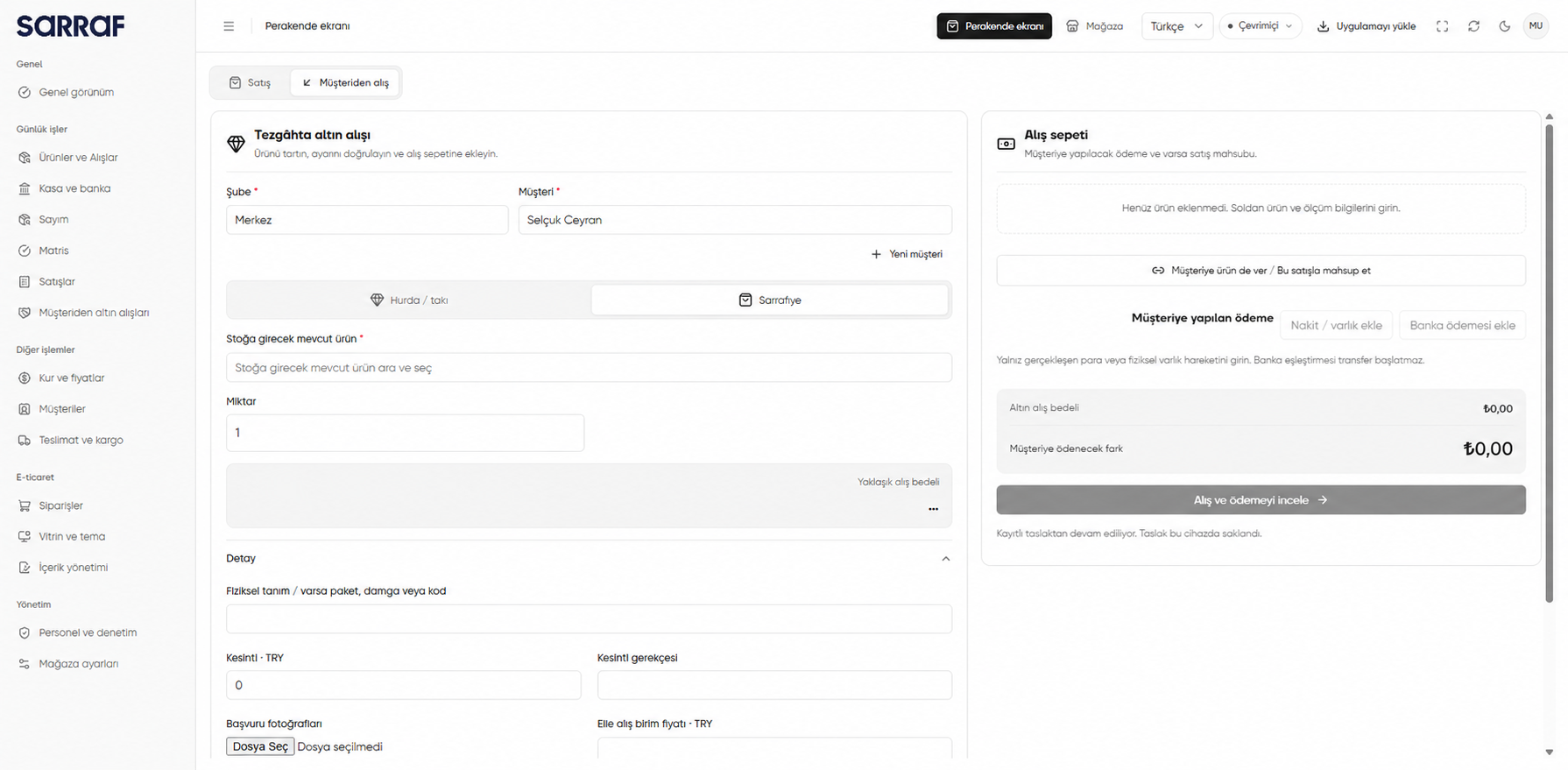Open Türkçe language dropdown

[x=1176, y=26]
